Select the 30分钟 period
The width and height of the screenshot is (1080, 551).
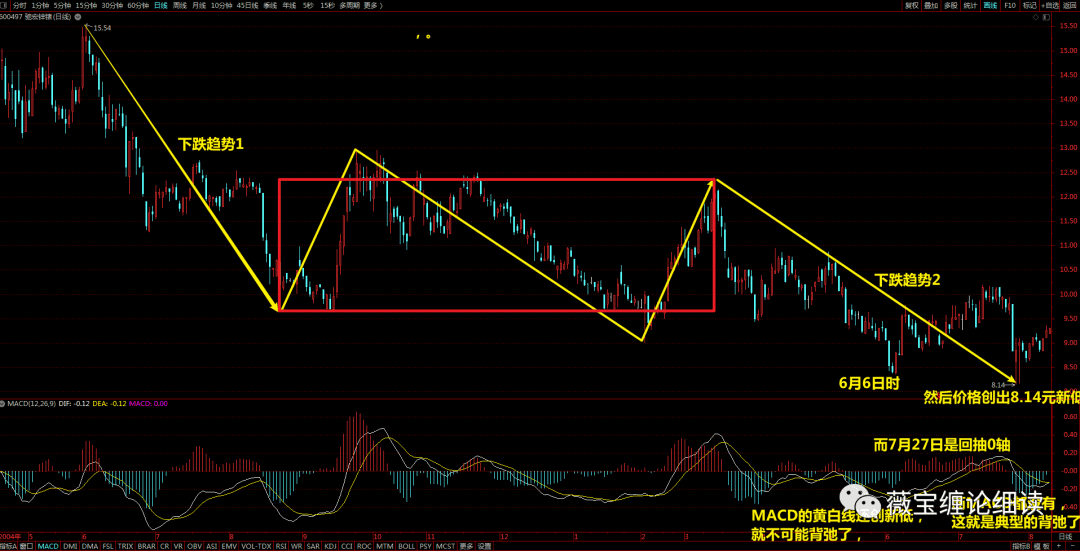coord(112,6)
